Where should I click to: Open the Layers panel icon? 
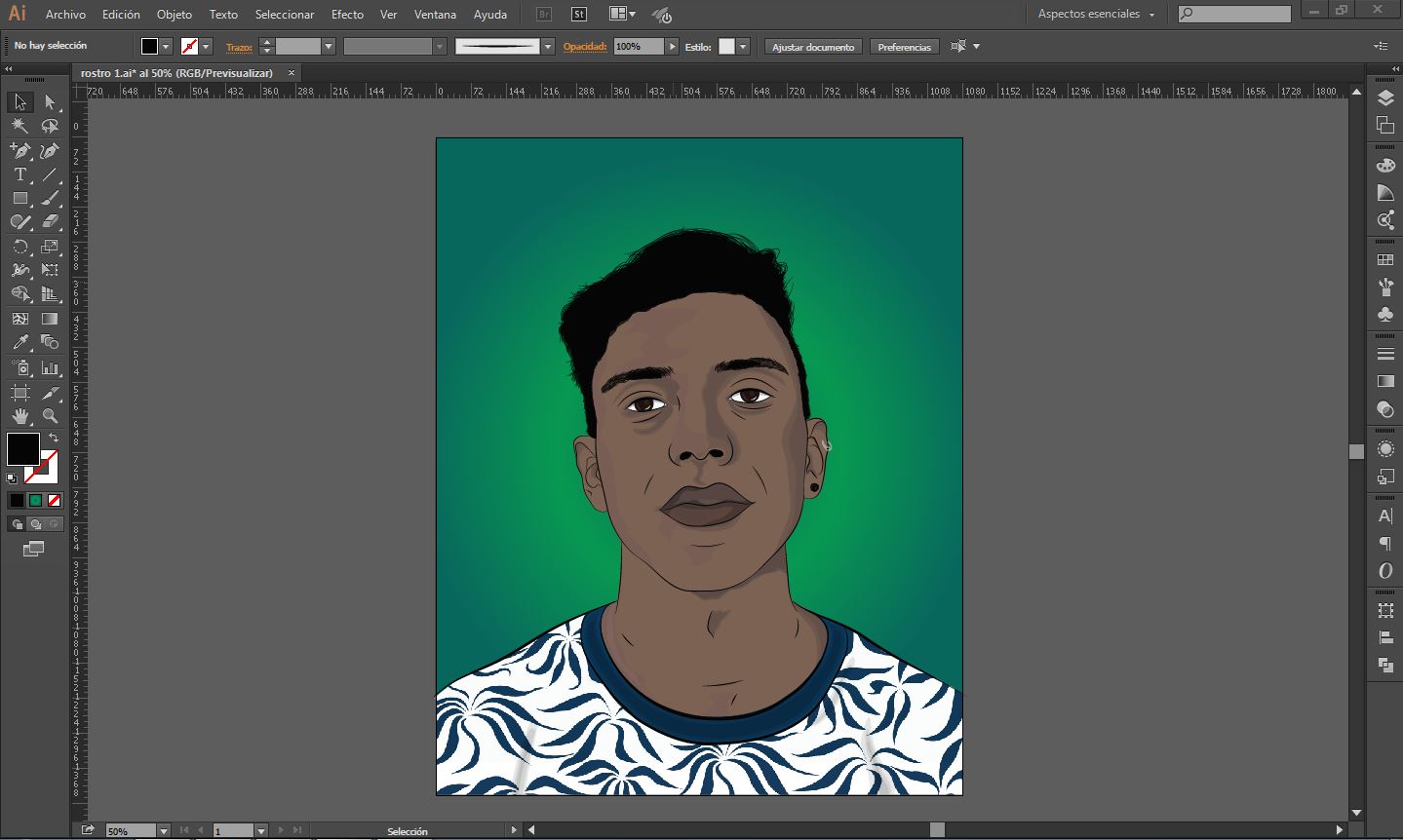(x=1384, y=98)
